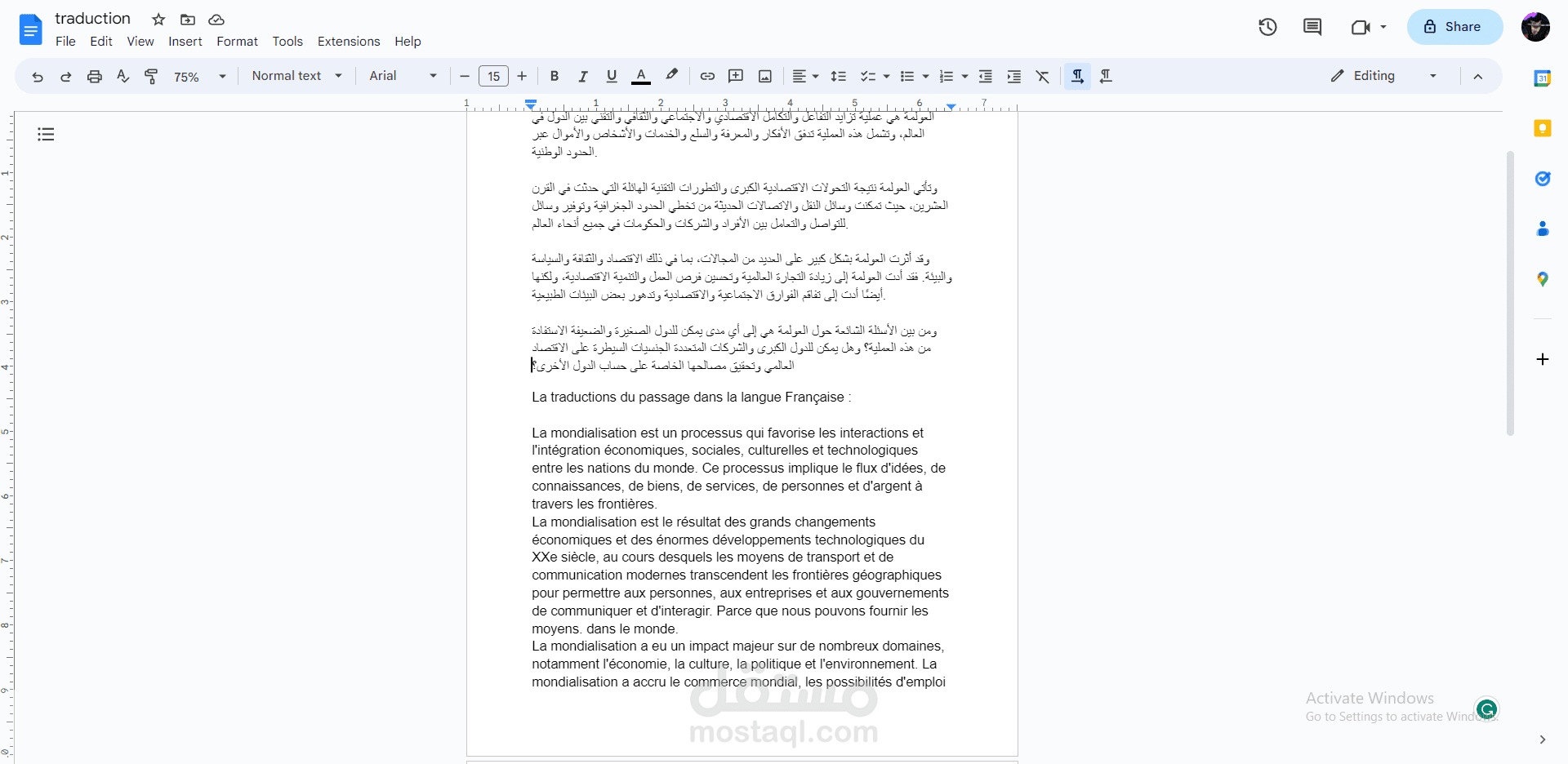This screenshot has width=1568, height=764.
Task: Open the checklist menu dropdown arrow
Action: click(887, 76)
